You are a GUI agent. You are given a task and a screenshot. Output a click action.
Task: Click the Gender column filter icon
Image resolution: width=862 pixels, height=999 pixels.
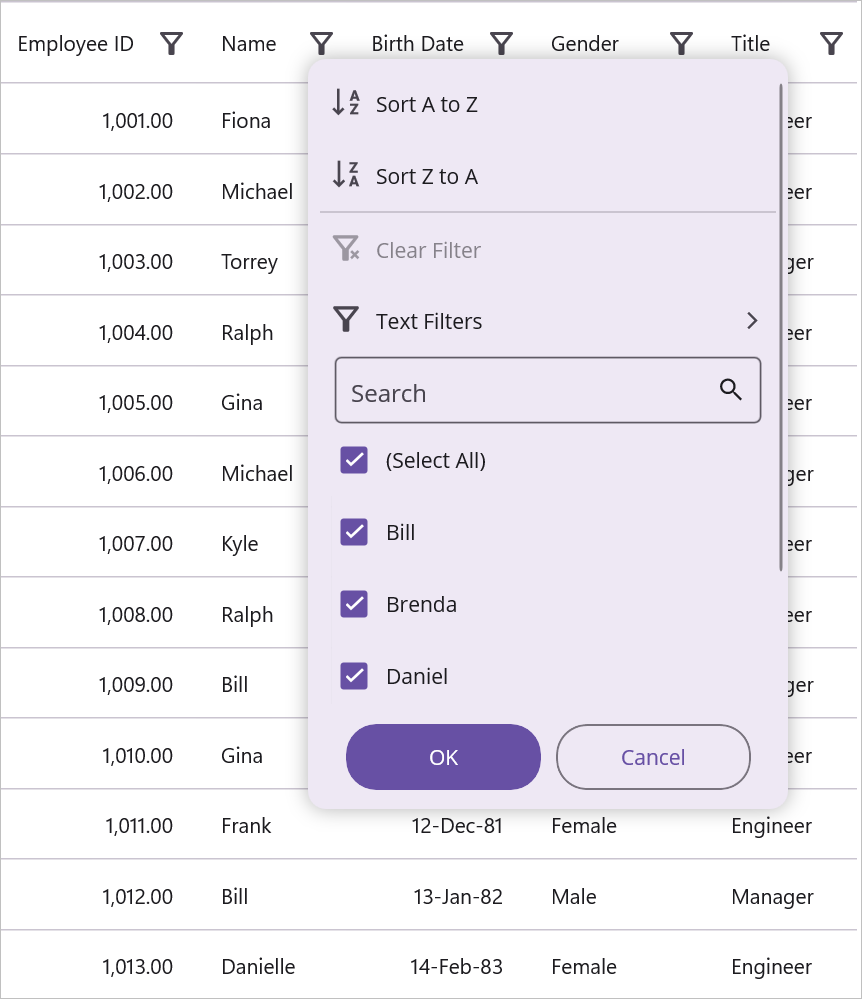click(x=681, y=43)
